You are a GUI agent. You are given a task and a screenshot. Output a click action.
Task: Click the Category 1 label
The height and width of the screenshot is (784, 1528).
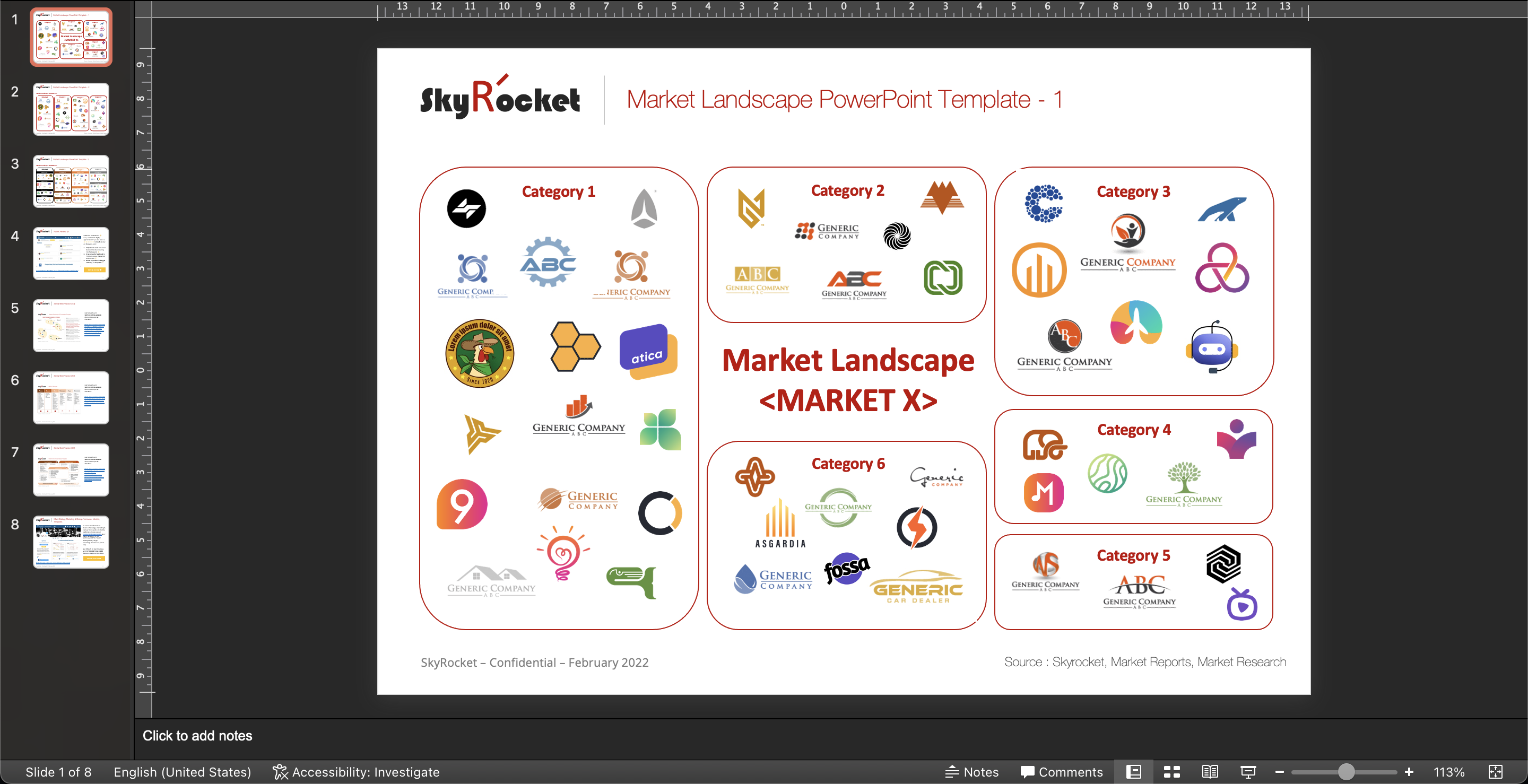point(558,191)
